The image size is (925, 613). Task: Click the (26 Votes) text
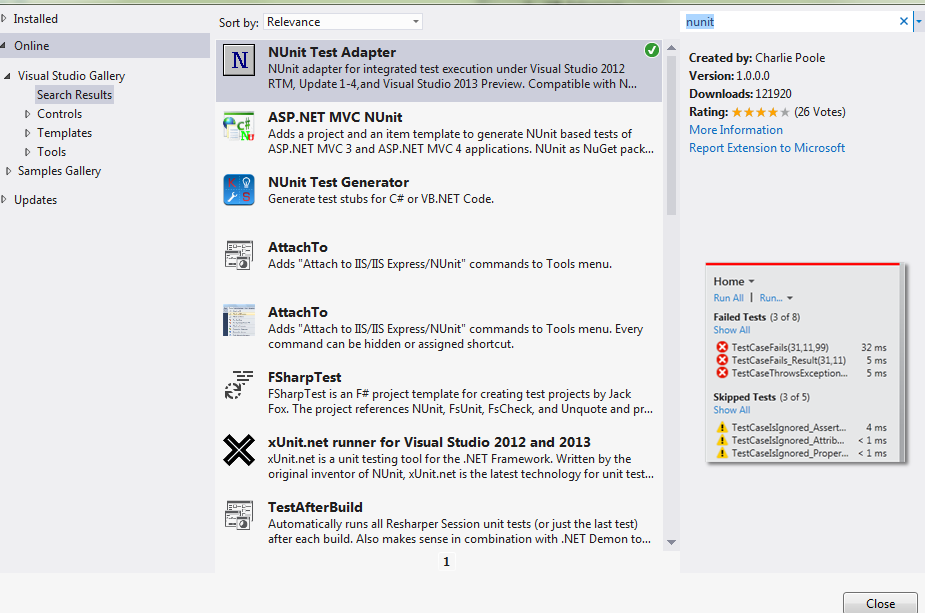point(819,112)
